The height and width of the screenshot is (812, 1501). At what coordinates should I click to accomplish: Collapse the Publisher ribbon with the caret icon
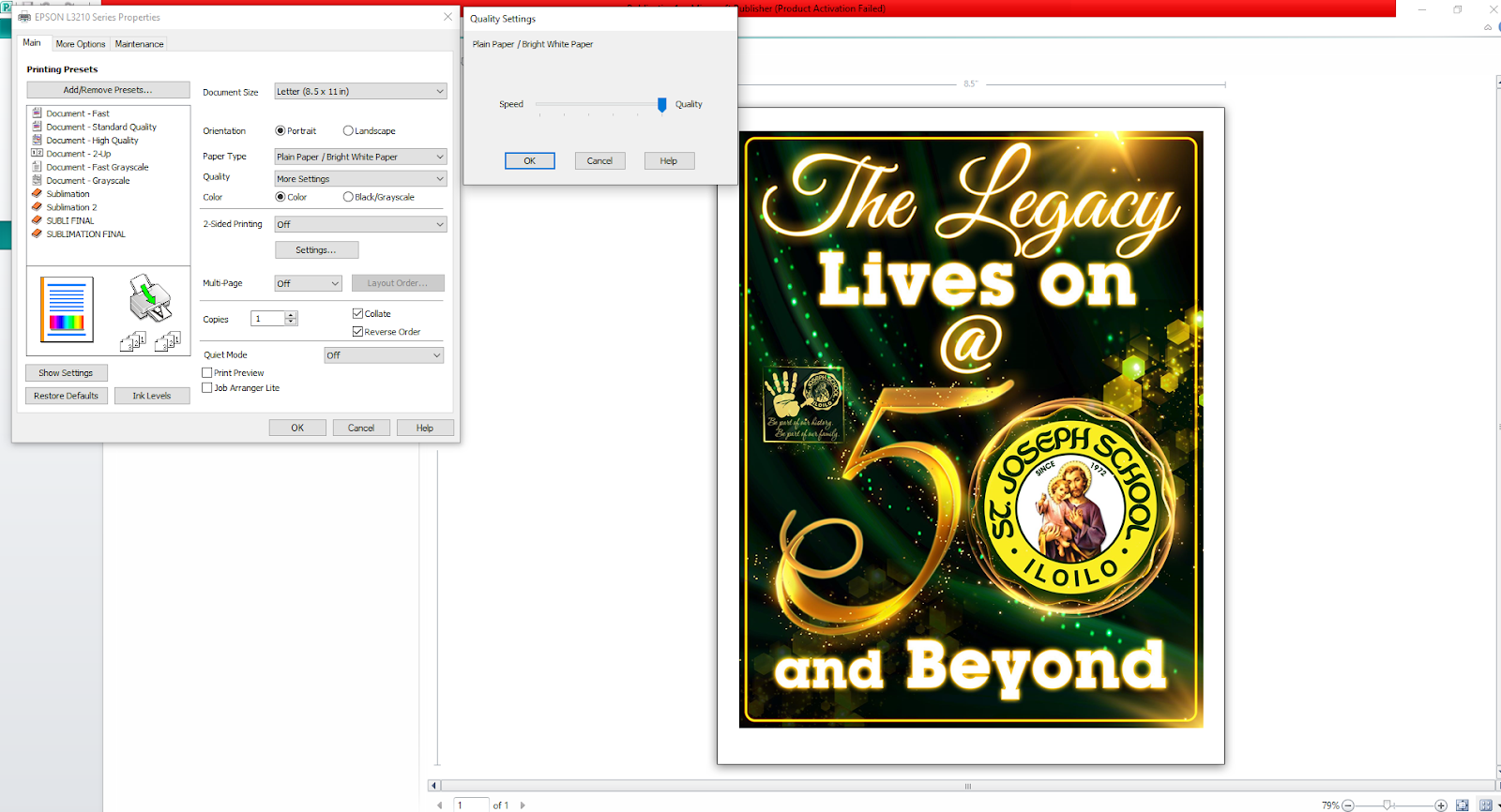click(x=1488, y=27)
